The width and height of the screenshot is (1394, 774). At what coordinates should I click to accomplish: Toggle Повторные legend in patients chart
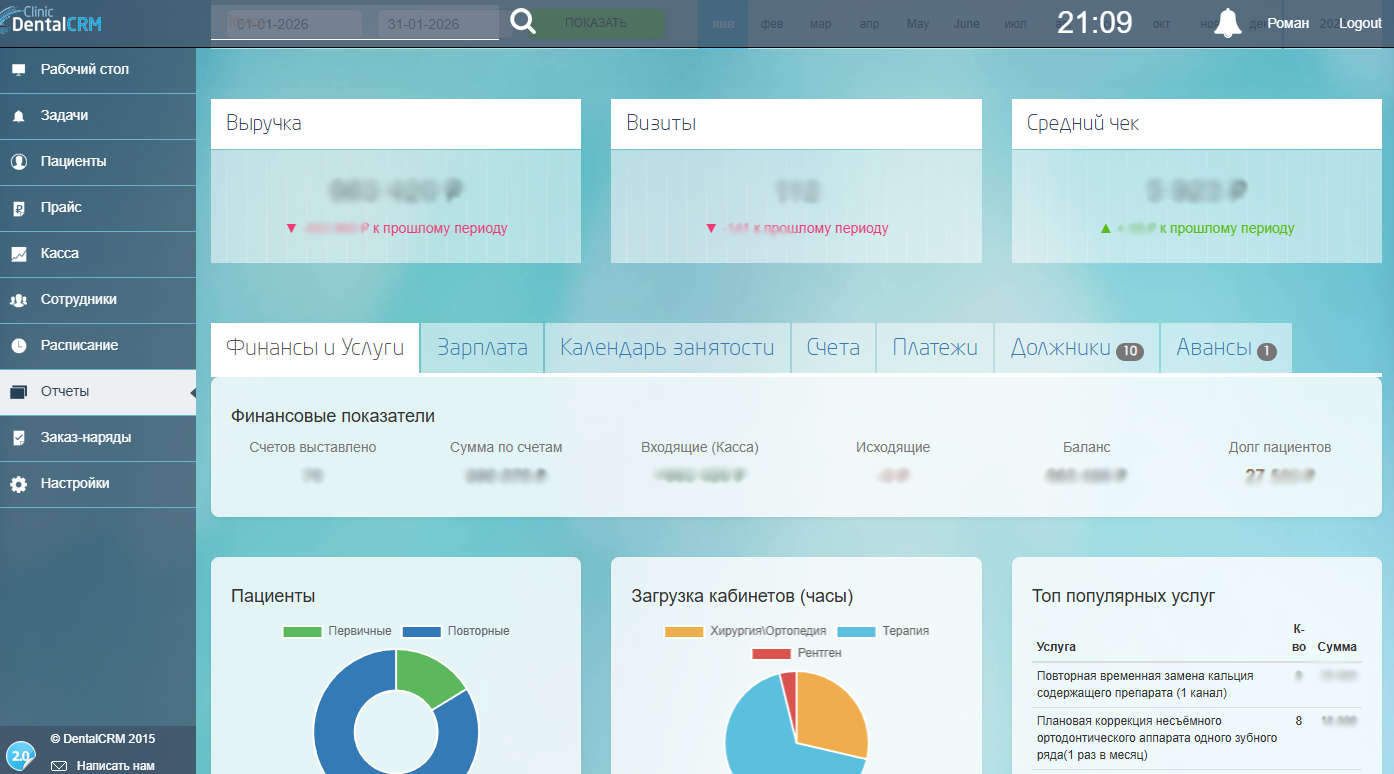pos(421,631)
